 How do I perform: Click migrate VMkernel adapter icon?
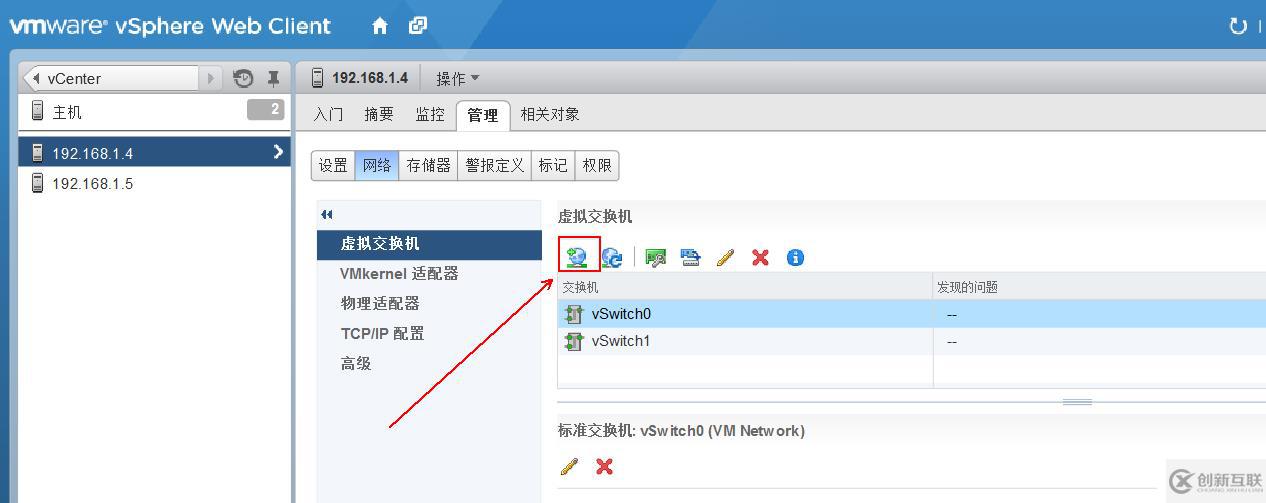690,258
